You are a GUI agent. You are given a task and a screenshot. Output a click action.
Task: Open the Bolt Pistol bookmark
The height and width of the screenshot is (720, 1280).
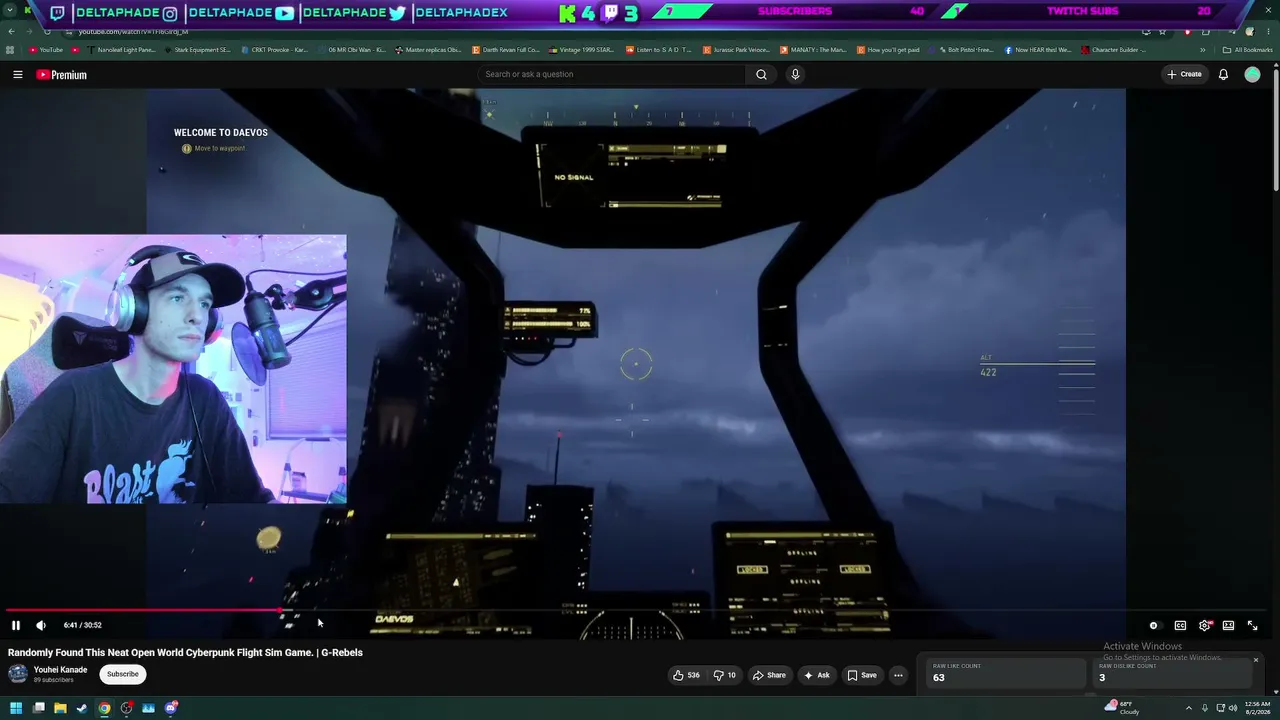coord(962,50)
